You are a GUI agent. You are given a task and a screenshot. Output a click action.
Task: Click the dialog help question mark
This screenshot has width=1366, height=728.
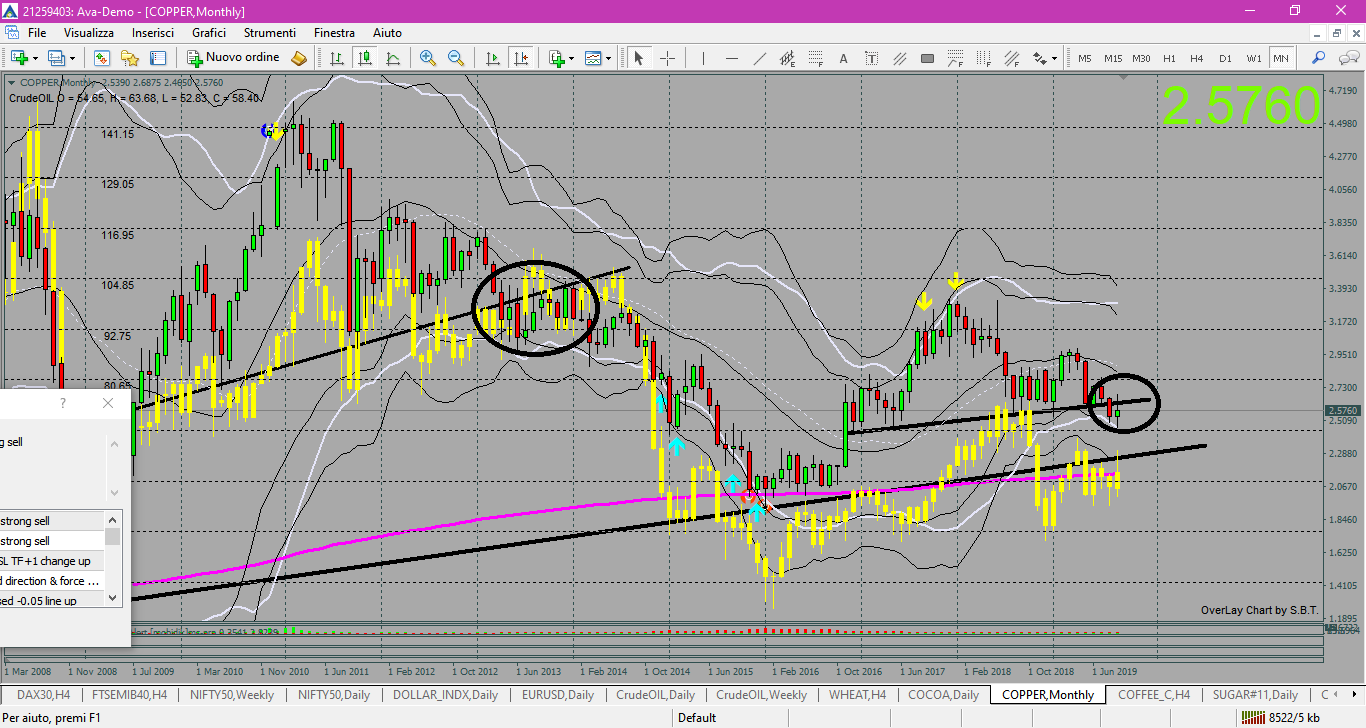click(62, 403)
